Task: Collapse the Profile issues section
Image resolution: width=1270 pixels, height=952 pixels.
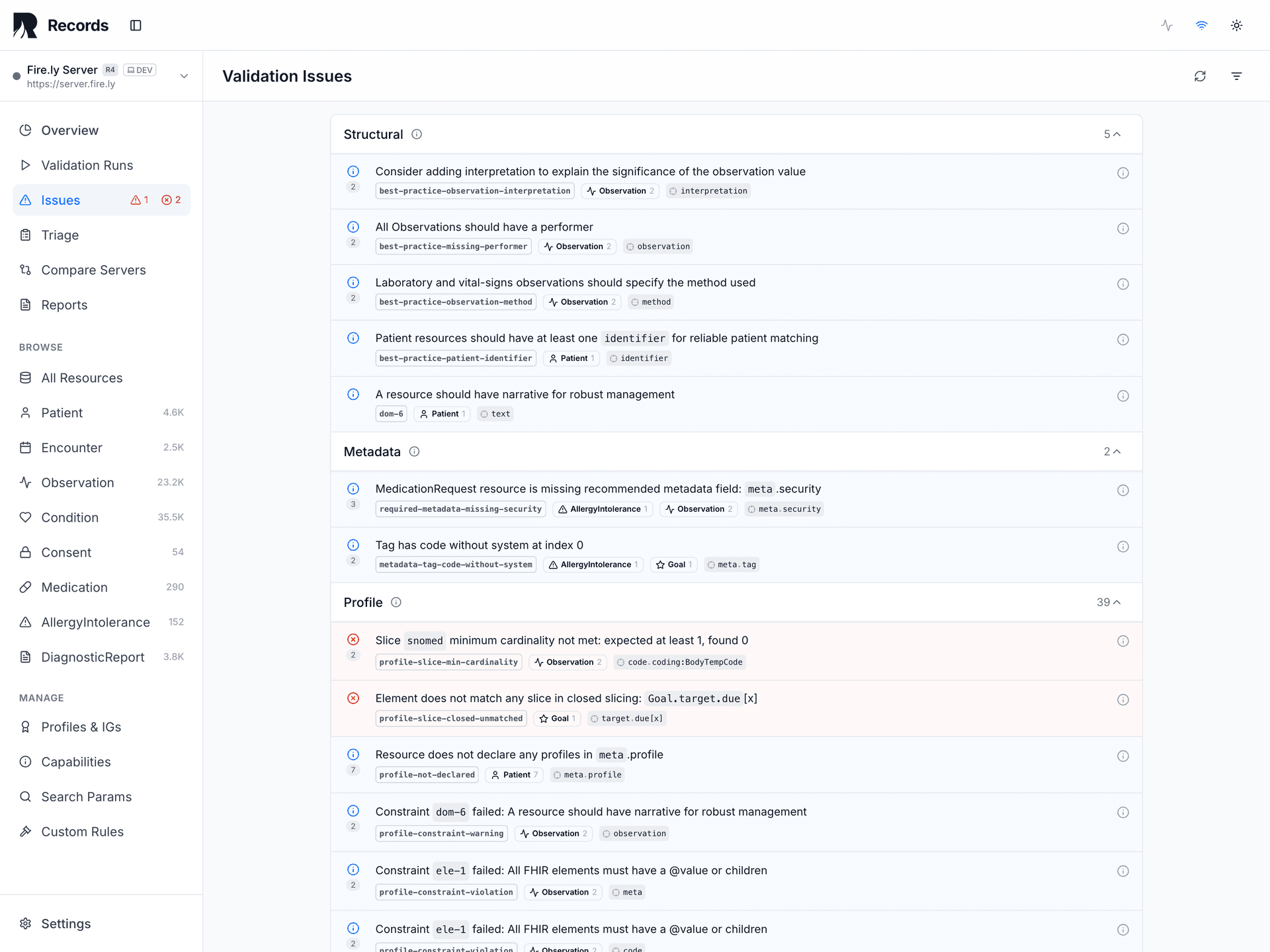Action: click(1116, 602)
